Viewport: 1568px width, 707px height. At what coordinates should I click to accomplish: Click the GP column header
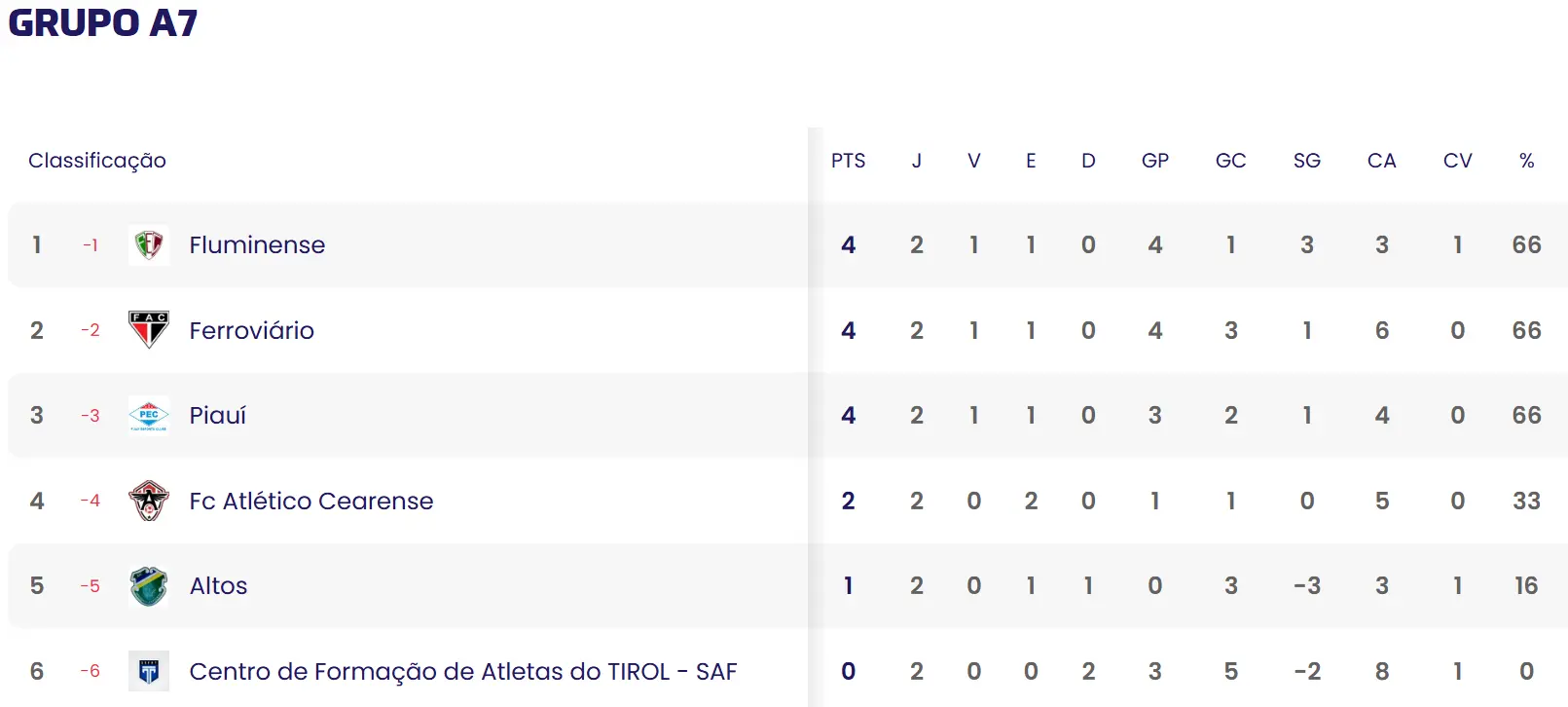click(x=1154, y=161)
